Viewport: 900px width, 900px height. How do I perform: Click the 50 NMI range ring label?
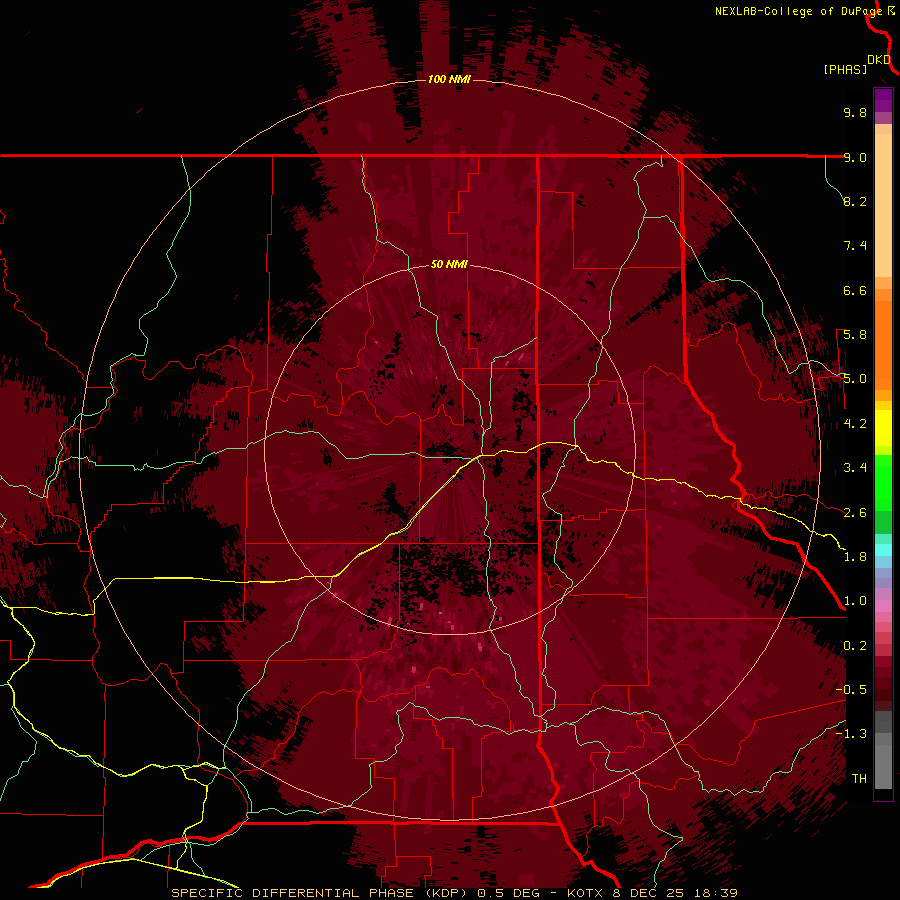[x=449, y=265]
